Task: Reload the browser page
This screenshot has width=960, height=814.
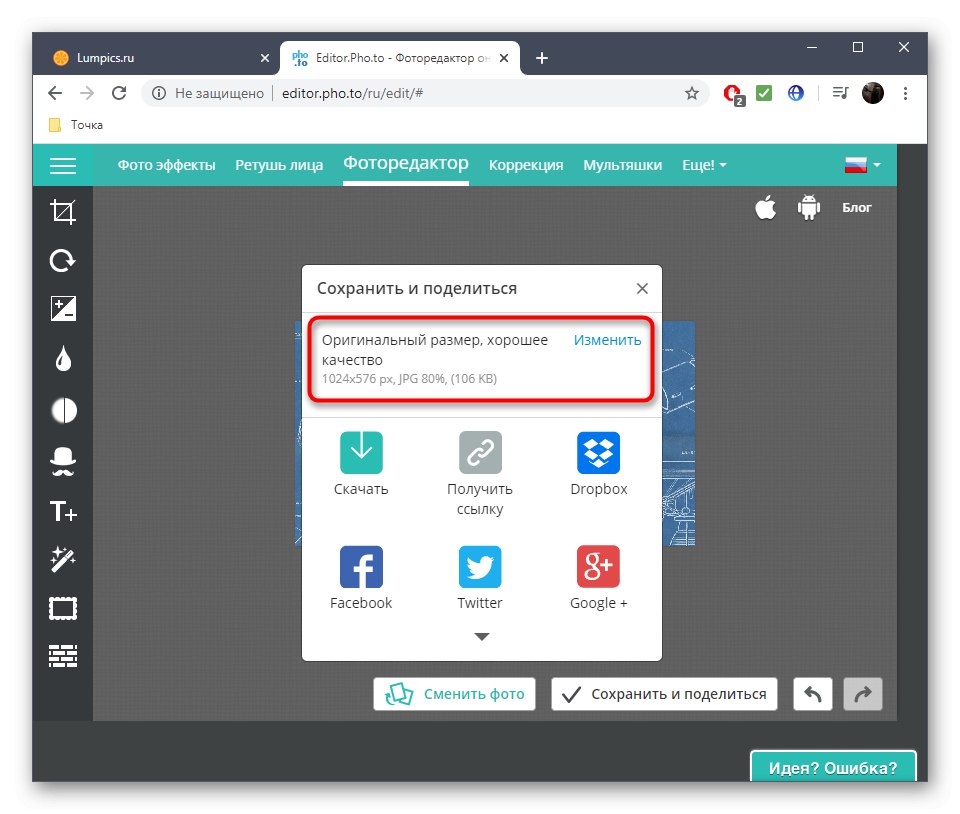Action: (x=119, y=93)
